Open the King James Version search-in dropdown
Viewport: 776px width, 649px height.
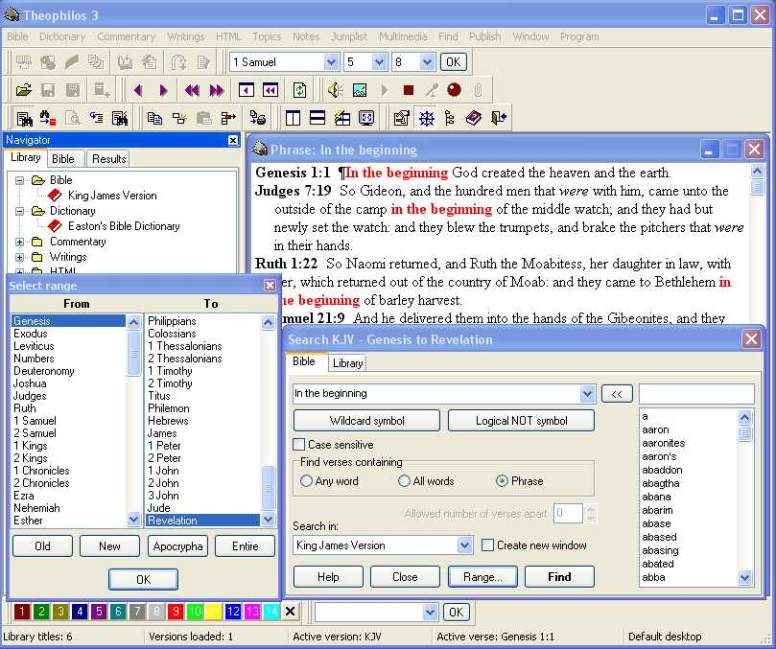tap(464, 546)
